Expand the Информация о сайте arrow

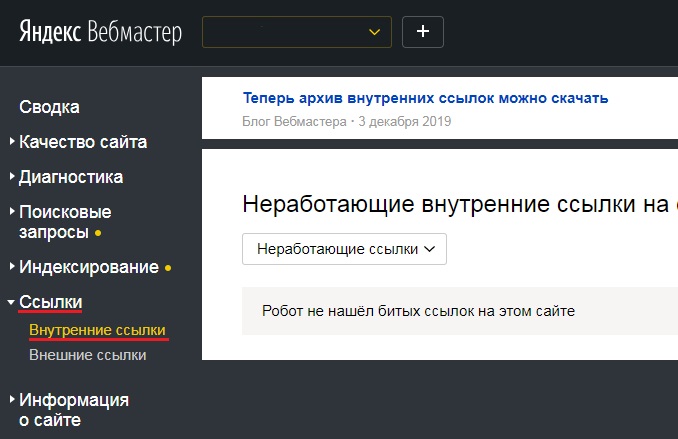click(x=12, y=400)
